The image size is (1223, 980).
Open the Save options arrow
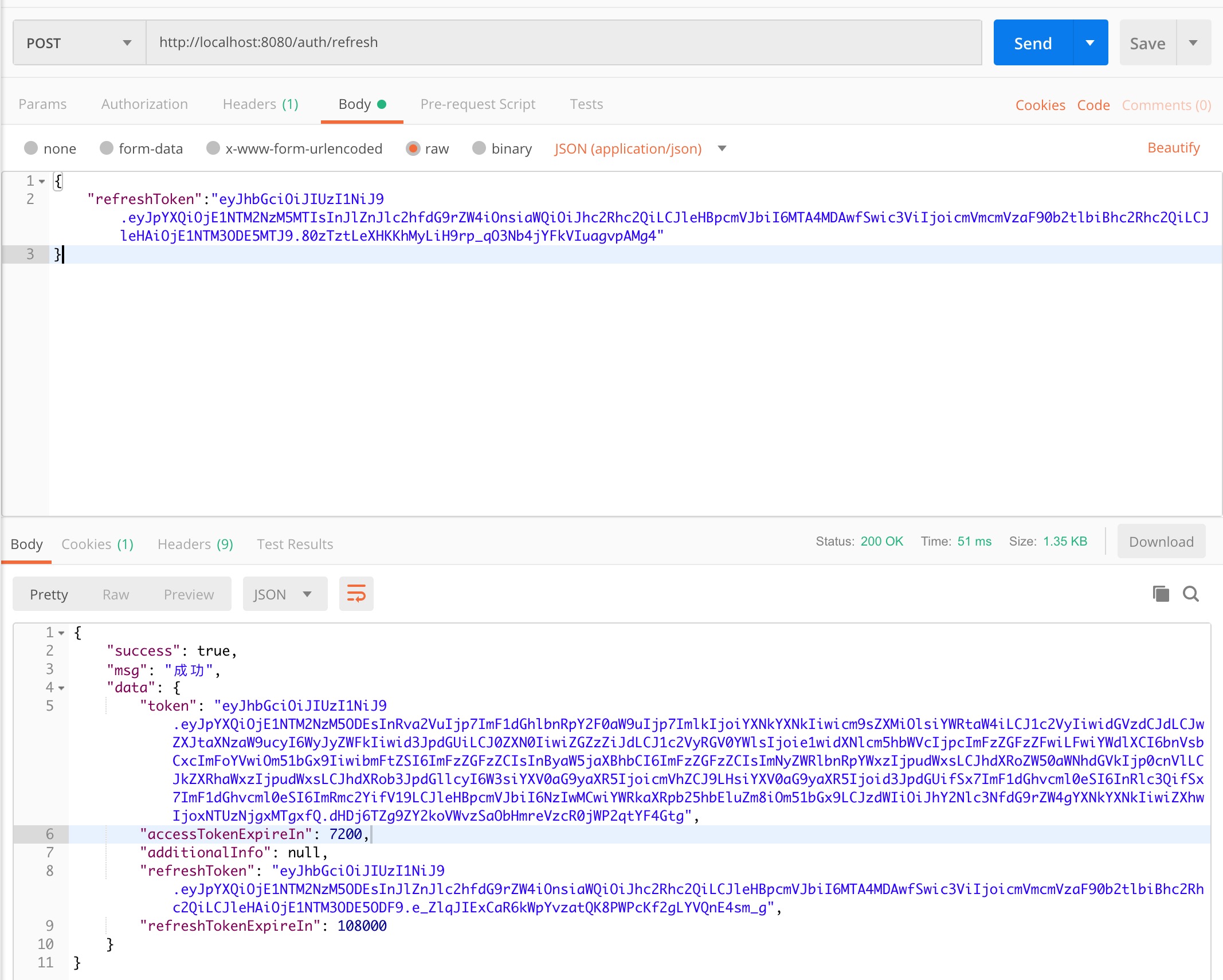pyautogui.click(x=1193, y=42)
